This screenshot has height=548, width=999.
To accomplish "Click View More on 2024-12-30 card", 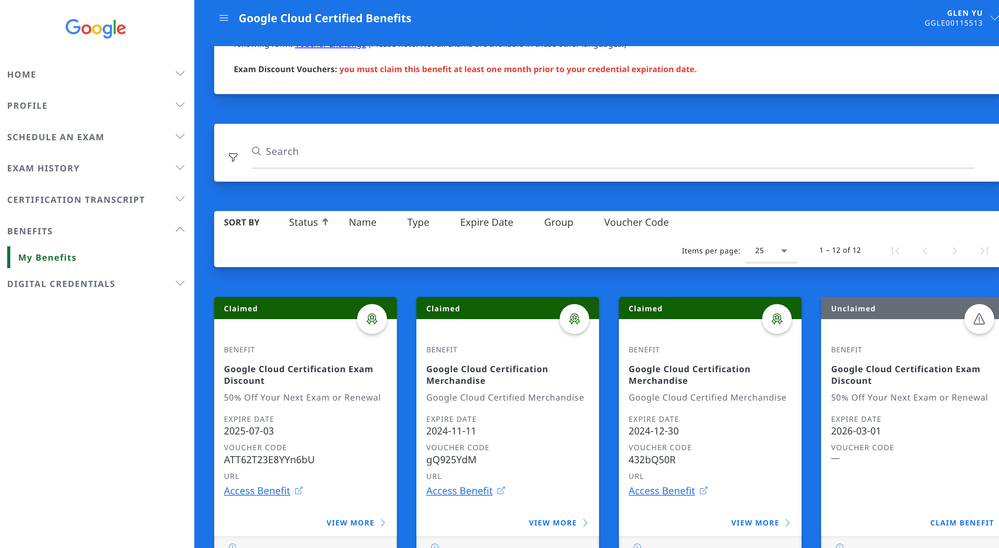I will click(x=761, y=523).
